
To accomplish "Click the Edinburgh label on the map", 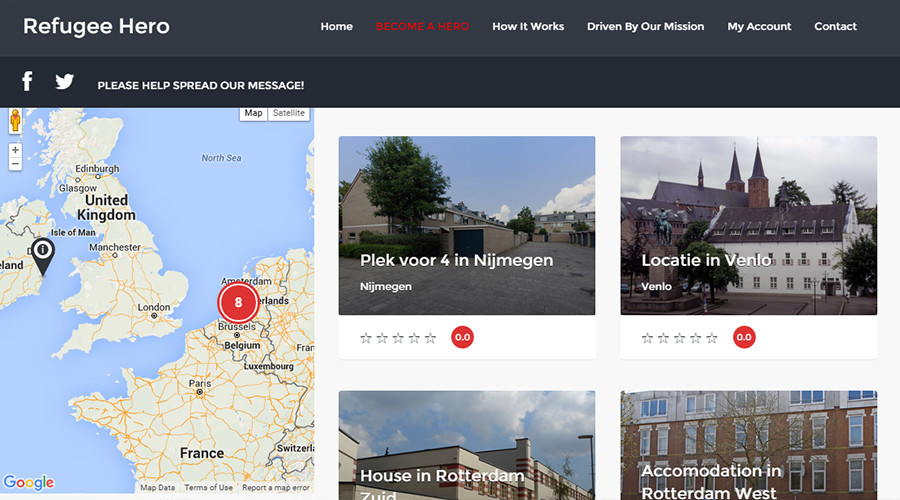I will pos(97,168).
